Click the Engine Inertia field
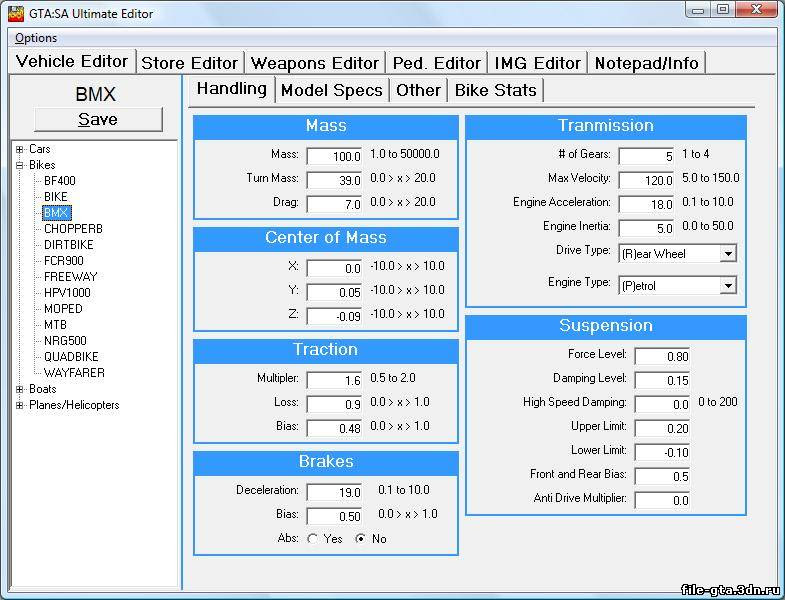The height and width of the screenshot is (600, 785). tap(646, 228)
